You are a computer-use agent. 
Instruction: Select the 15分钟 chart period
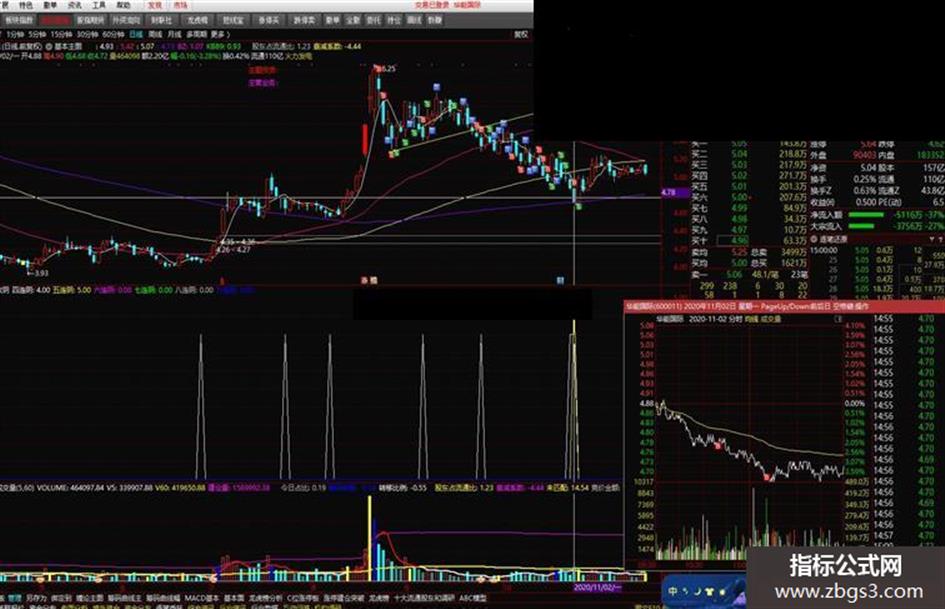click(x=61, y=34)
